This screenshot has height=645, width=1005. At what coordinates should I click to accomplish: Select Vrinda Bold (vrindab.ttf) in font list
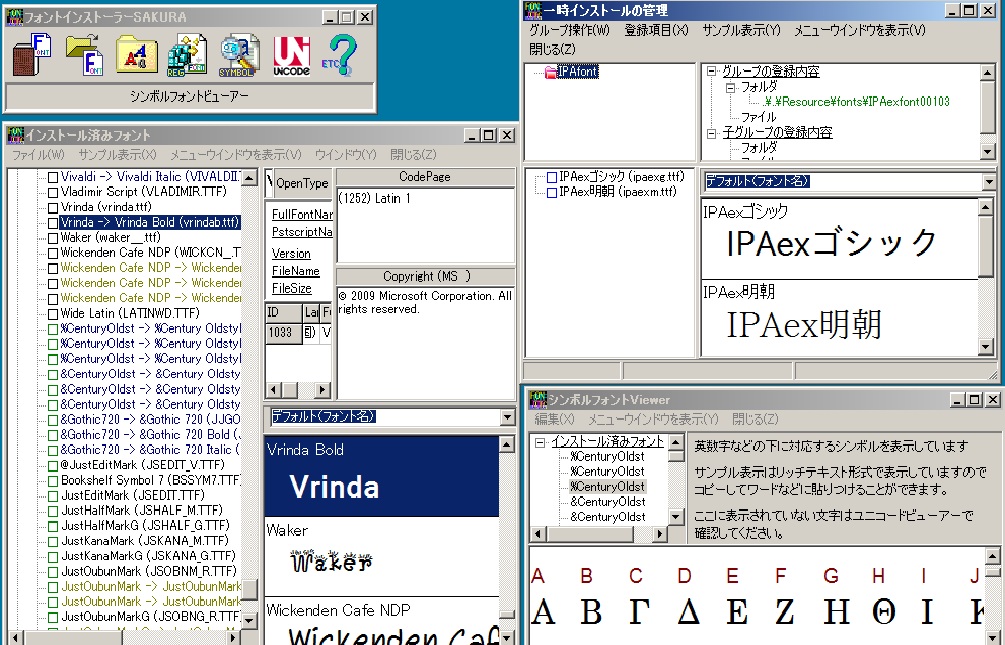pyautogui.click(x=150, y=222)
